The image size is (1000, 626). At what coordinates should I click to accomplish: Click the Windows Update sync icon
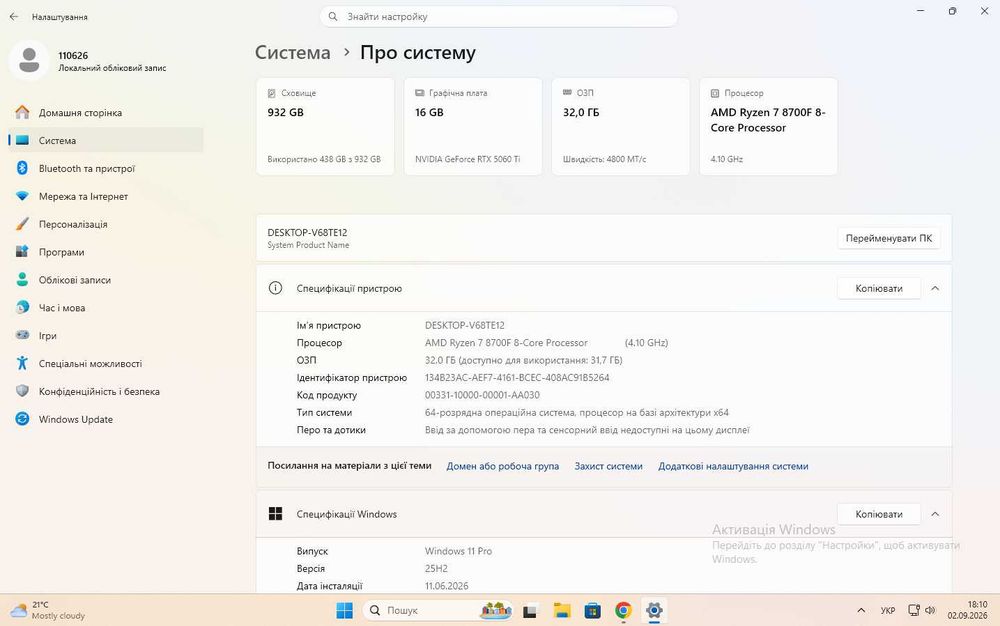(22, 419)
